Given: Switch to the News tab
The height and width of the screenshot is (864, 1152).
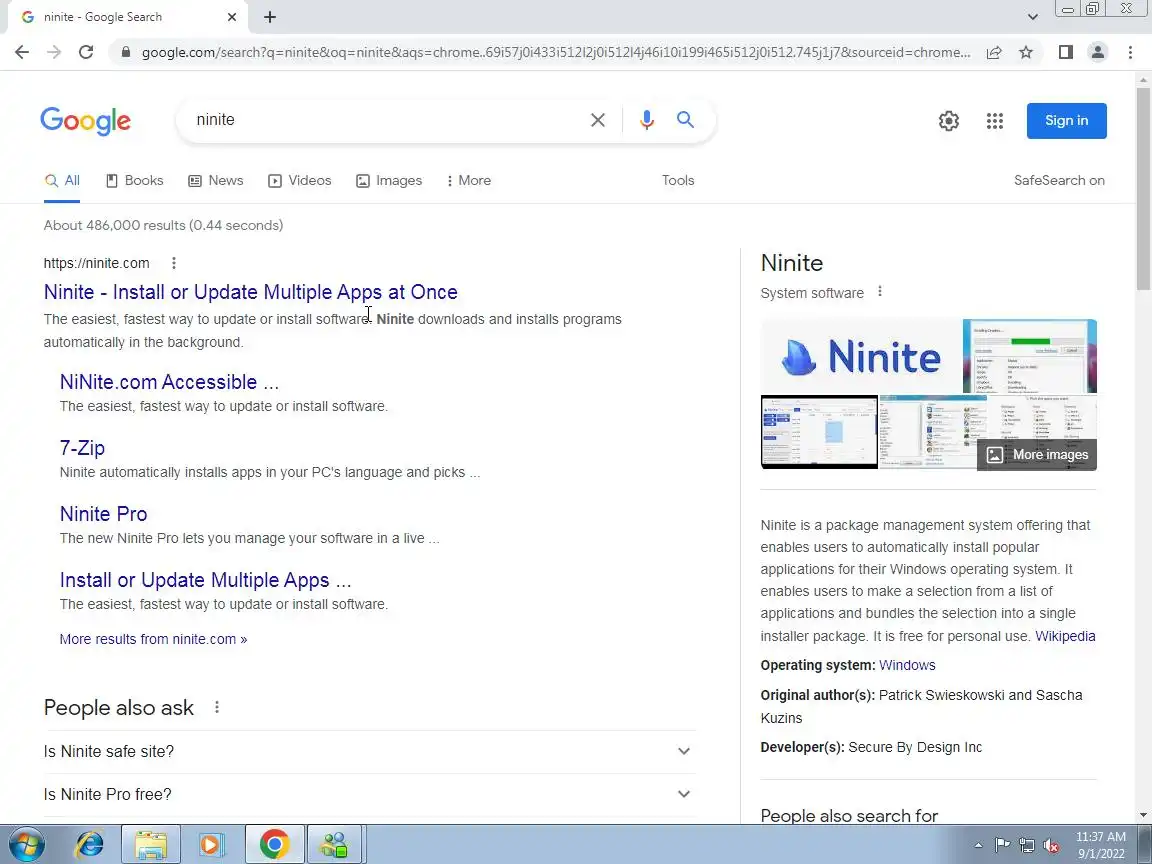Looking at the screenshot, I should [x=216, y=181].
